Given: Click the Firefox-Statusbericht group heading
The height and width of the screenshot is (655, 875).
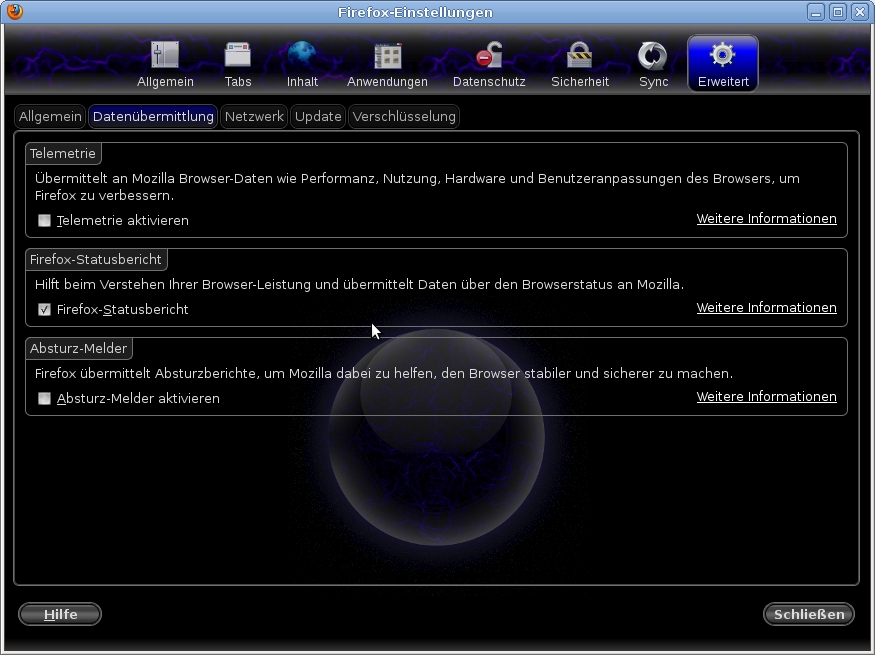Looking at the screenshot, I should (96, 259).
